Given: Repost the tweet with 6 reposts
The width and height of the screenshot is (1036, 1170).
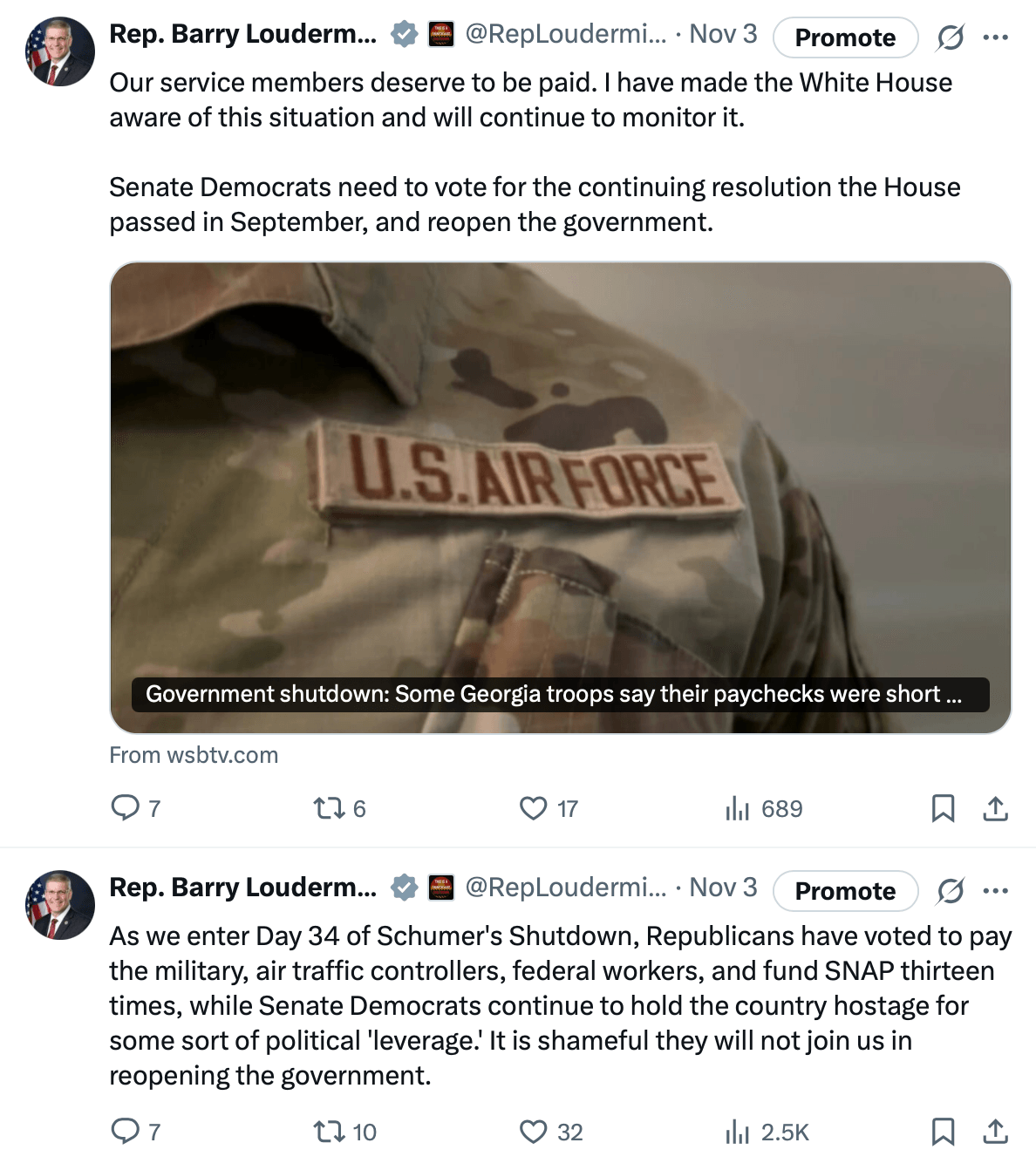Looking at the screenshot, I should (x=330, y=808).
